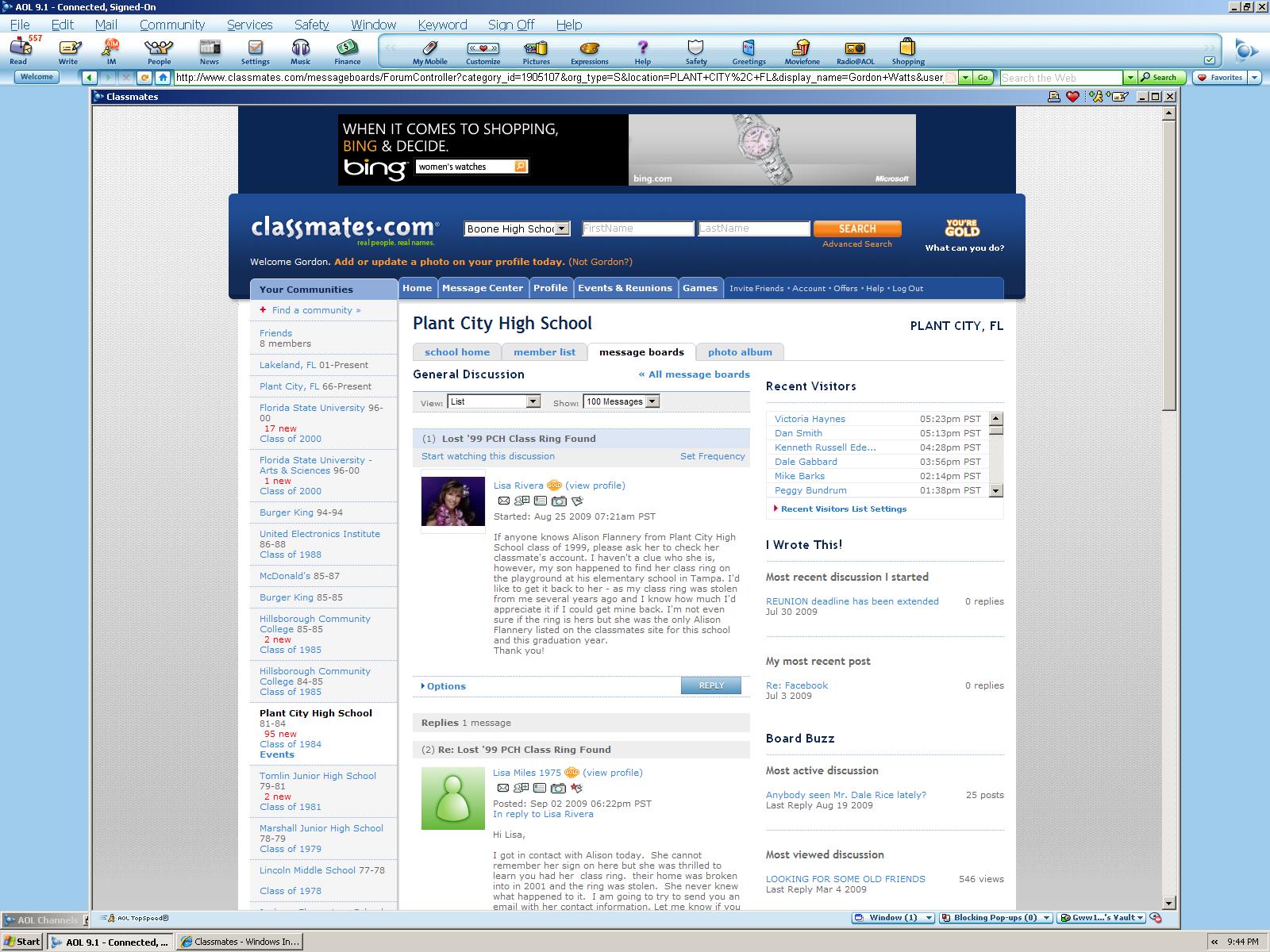Screen dimensions: 1270x952
Task: Open Victoria Haynes visitor profile link
Action: [x=810, y=419]
